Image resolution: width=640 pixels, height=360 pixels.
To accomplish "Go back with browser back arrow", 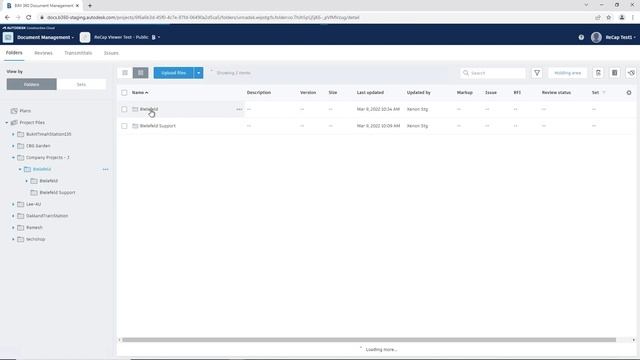I will (x=7, y=17).
